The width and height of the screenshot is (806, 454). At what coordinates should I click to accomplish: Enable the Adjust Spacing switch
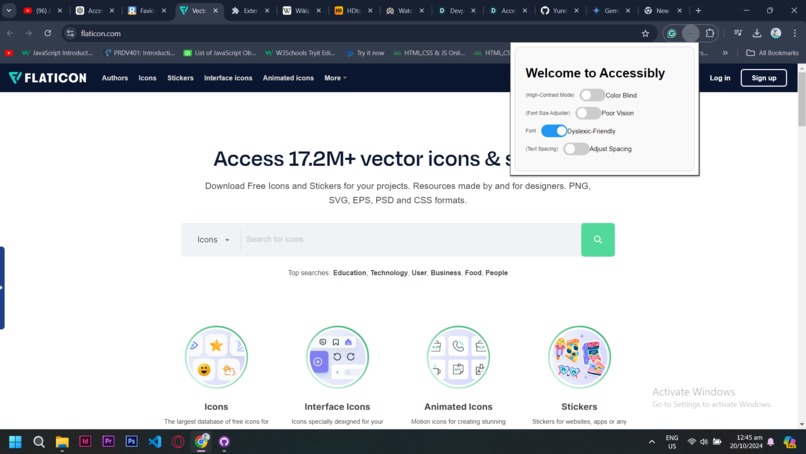576,149
